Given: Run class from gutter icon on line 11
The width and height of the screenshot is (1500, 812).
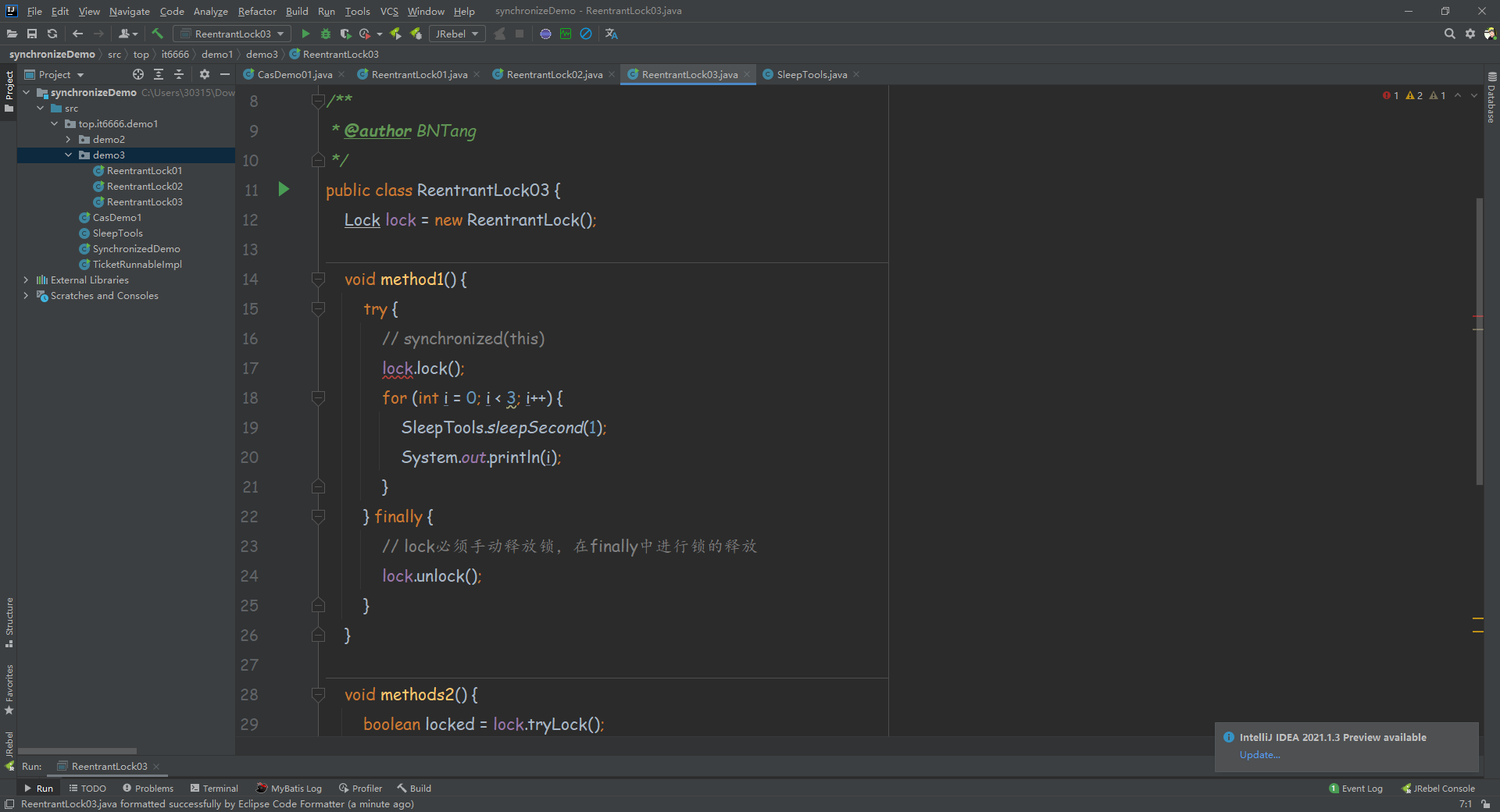Looking at the screenshot, I should pos(284,189).
